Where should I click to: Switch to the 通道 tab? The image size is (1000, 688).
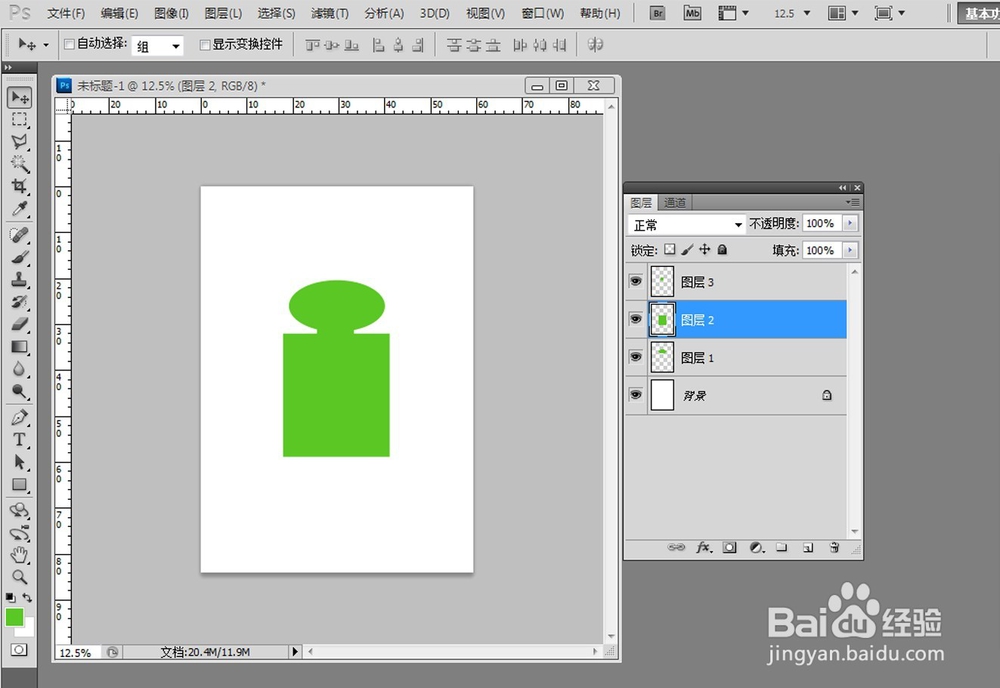coord(674,203)
